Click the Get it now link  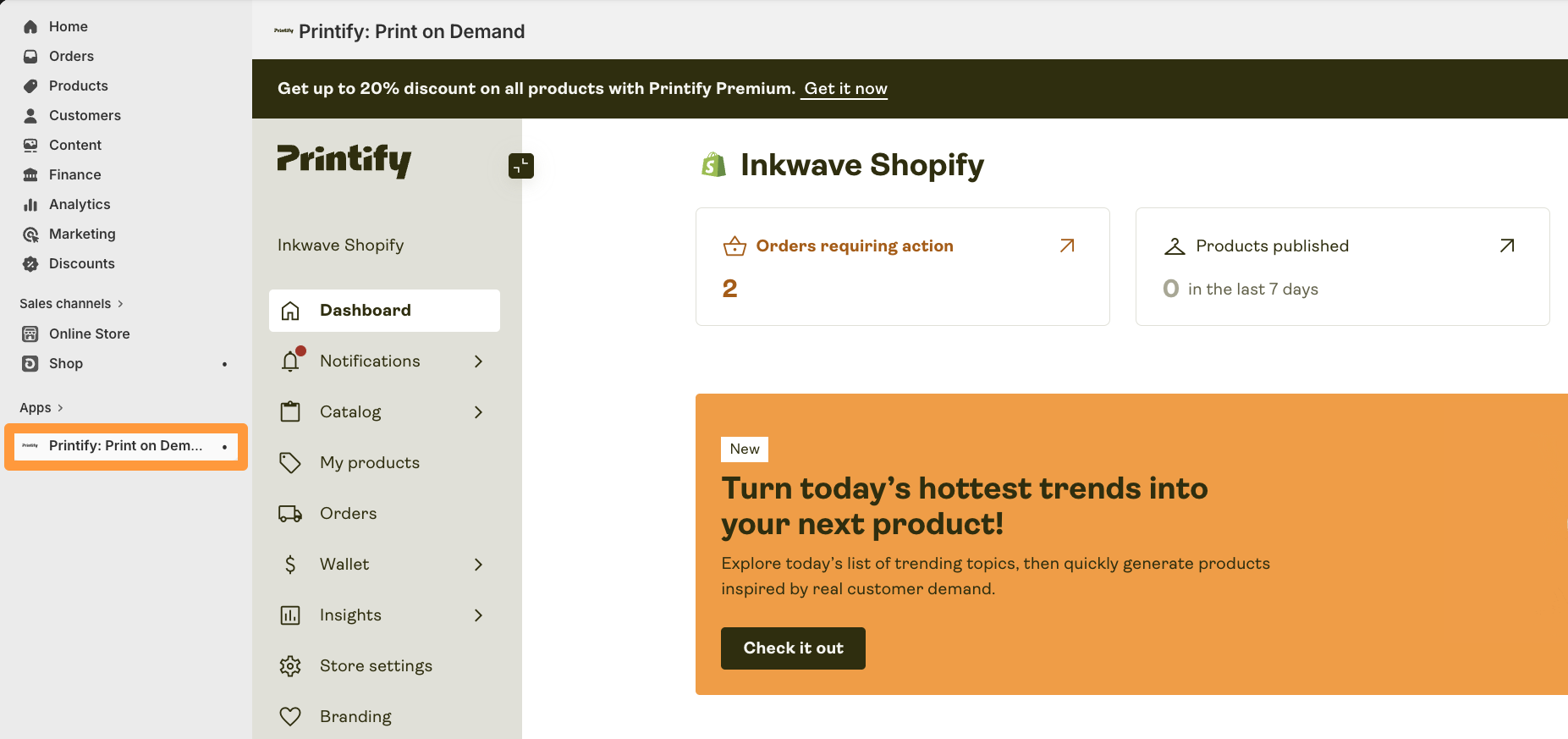(x=845, y=89)
